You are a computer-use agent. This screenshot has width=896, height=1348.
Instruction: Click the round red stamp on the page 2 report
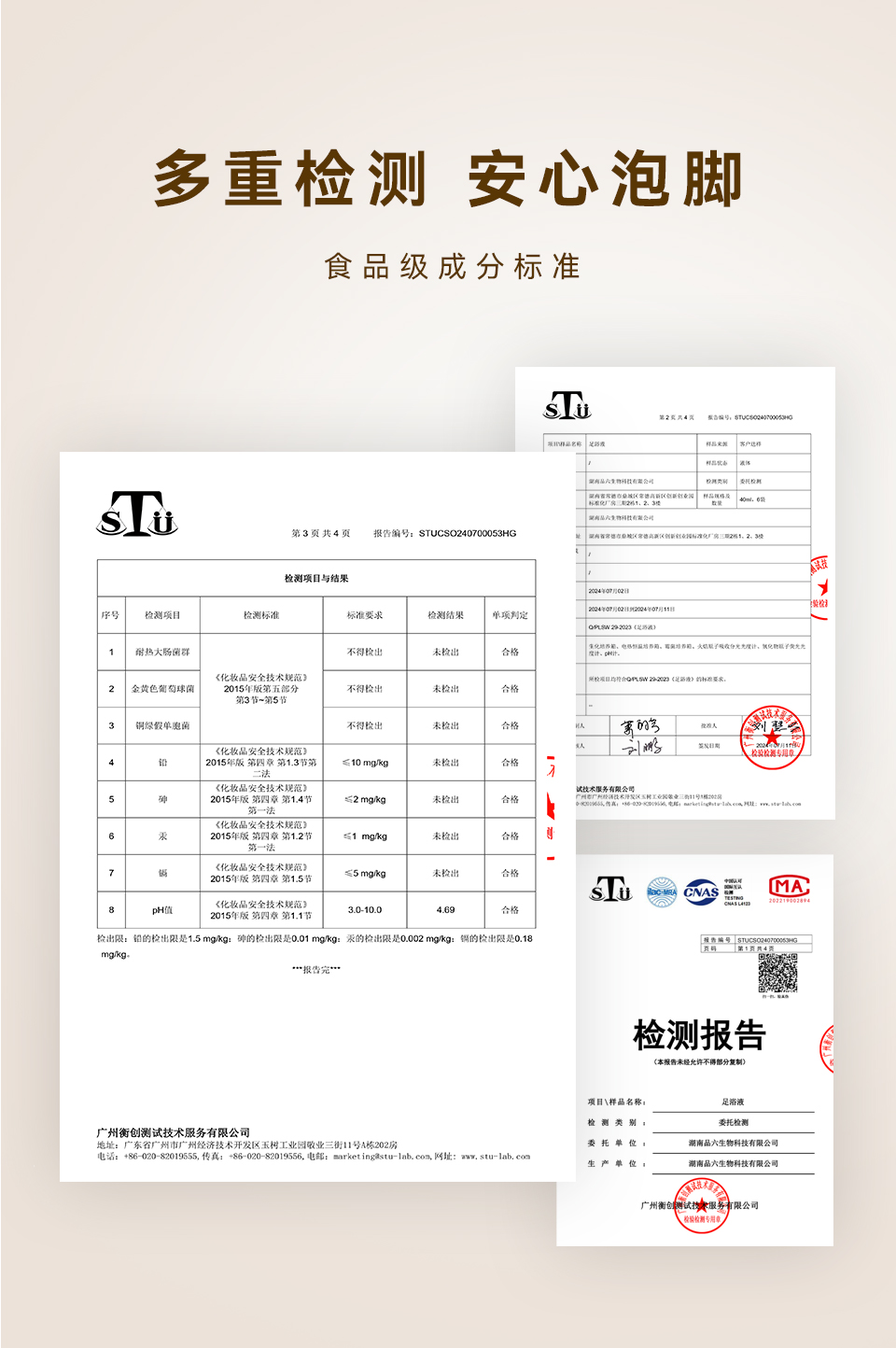(772, 737)
